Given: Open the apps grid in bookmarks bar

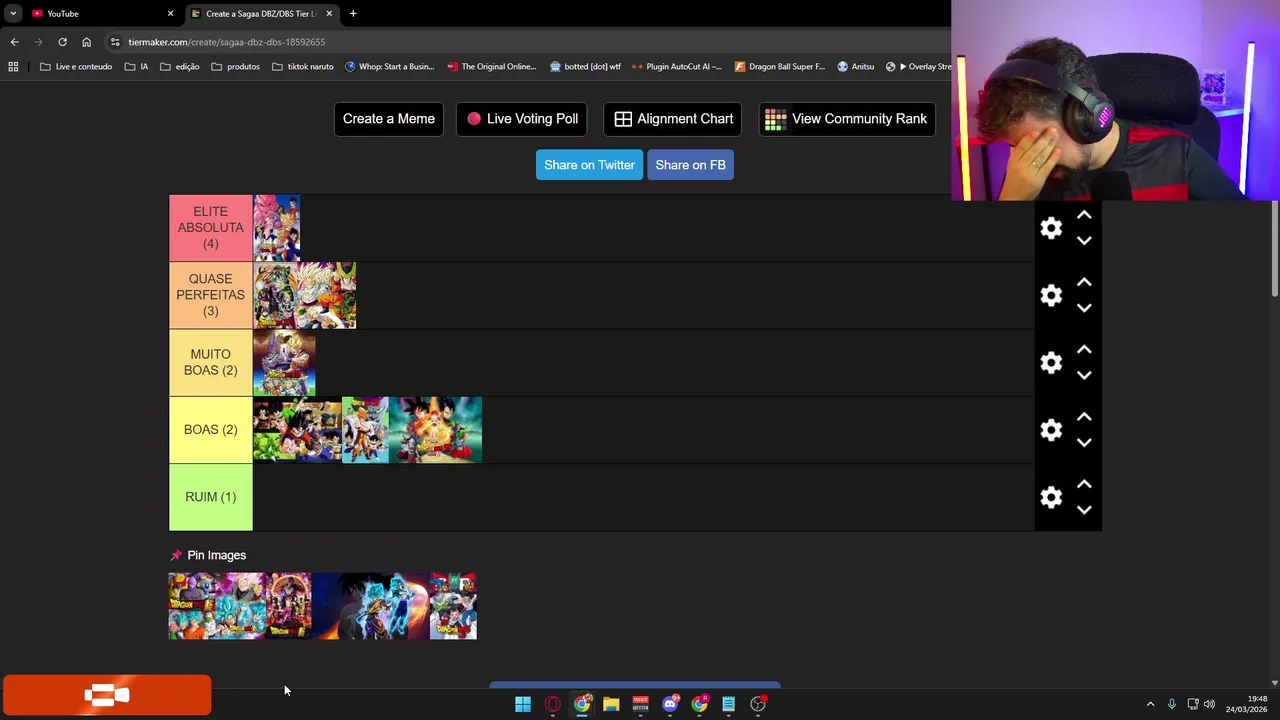Looking at the screenshot, I should [x=13, y=67].
